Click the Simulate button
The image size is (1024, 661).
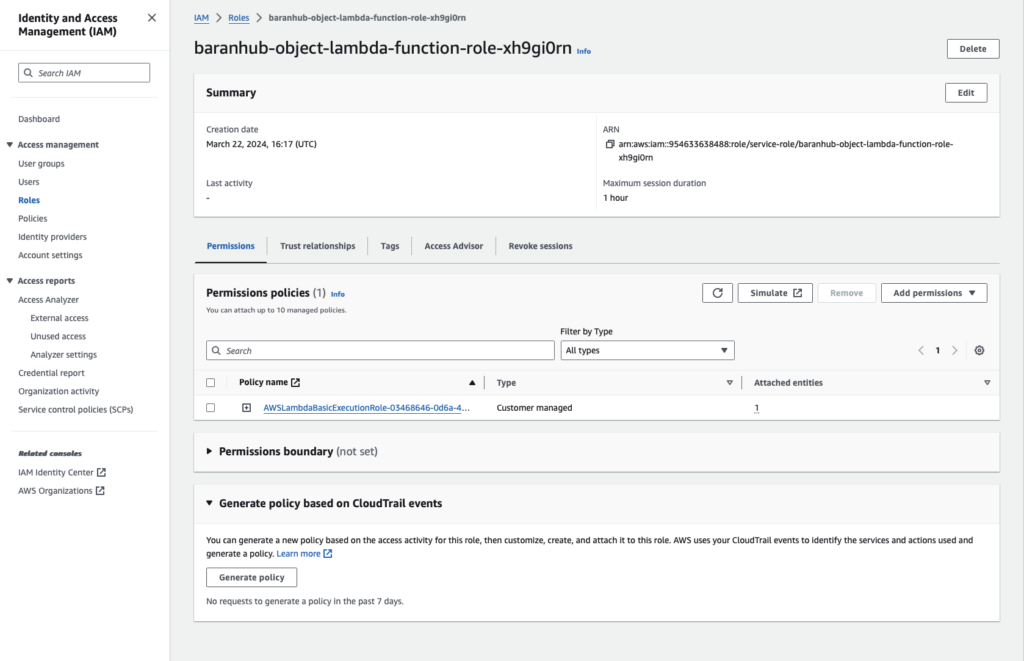tap(775, 293)
